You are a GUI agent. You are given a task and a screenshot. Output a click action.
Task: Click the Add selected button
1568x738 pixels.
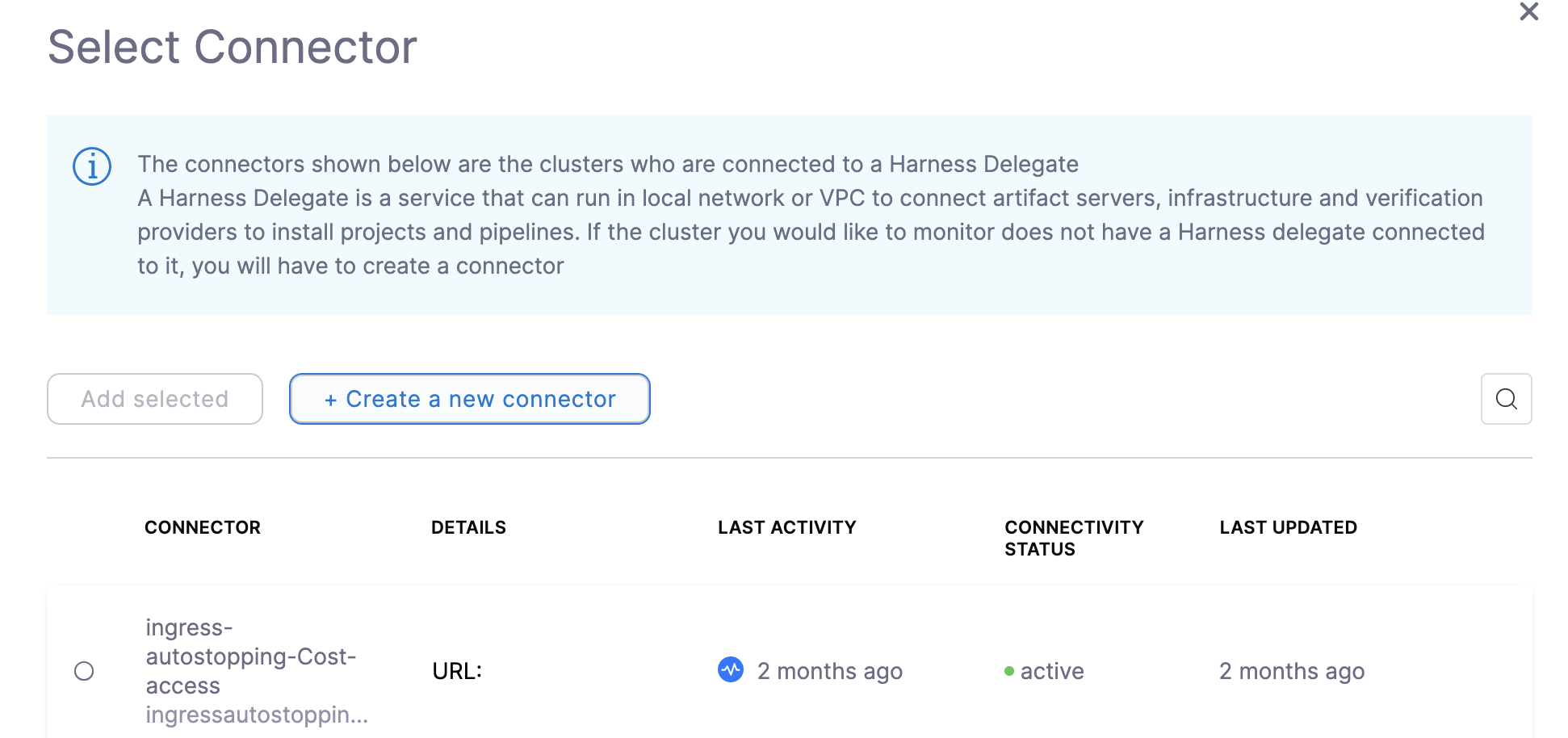tap(155, 399)
